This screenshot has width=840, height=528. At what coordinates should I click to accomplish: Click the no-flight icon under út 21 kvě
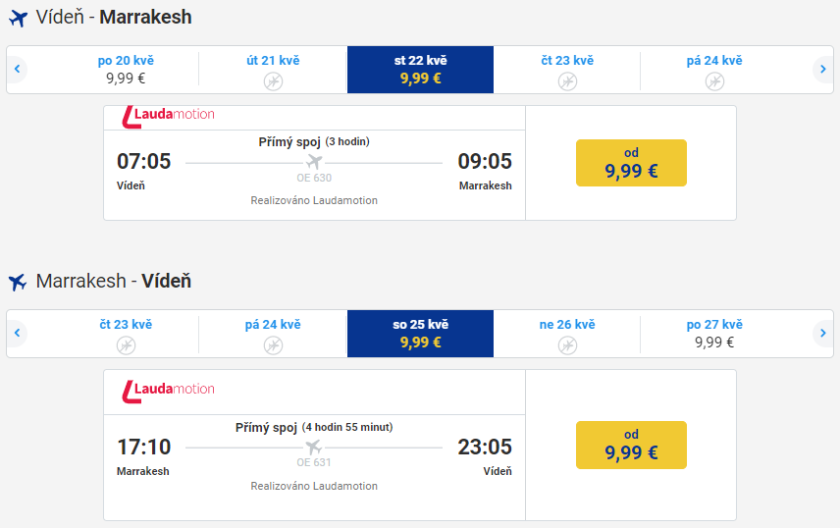[x=273, y=81]
